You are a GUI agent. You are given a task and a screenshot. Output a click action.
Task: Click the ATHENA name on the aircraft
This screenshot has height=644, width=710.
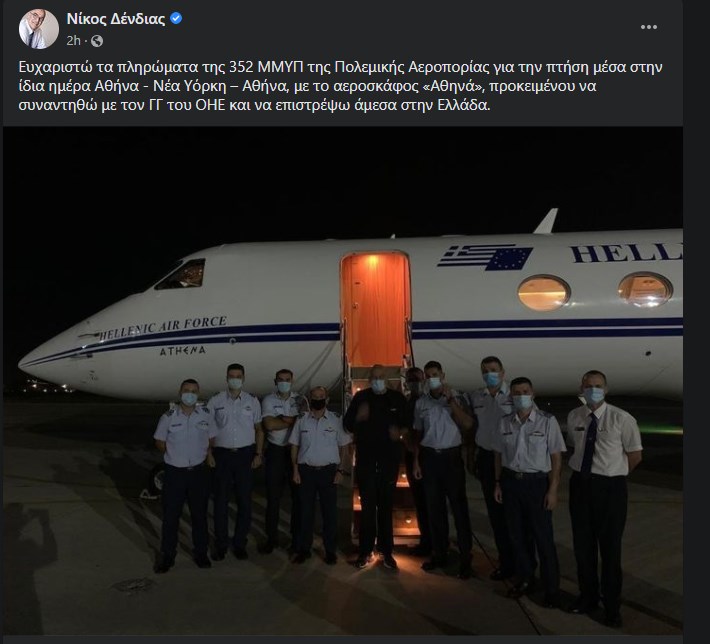pos(182,351)
